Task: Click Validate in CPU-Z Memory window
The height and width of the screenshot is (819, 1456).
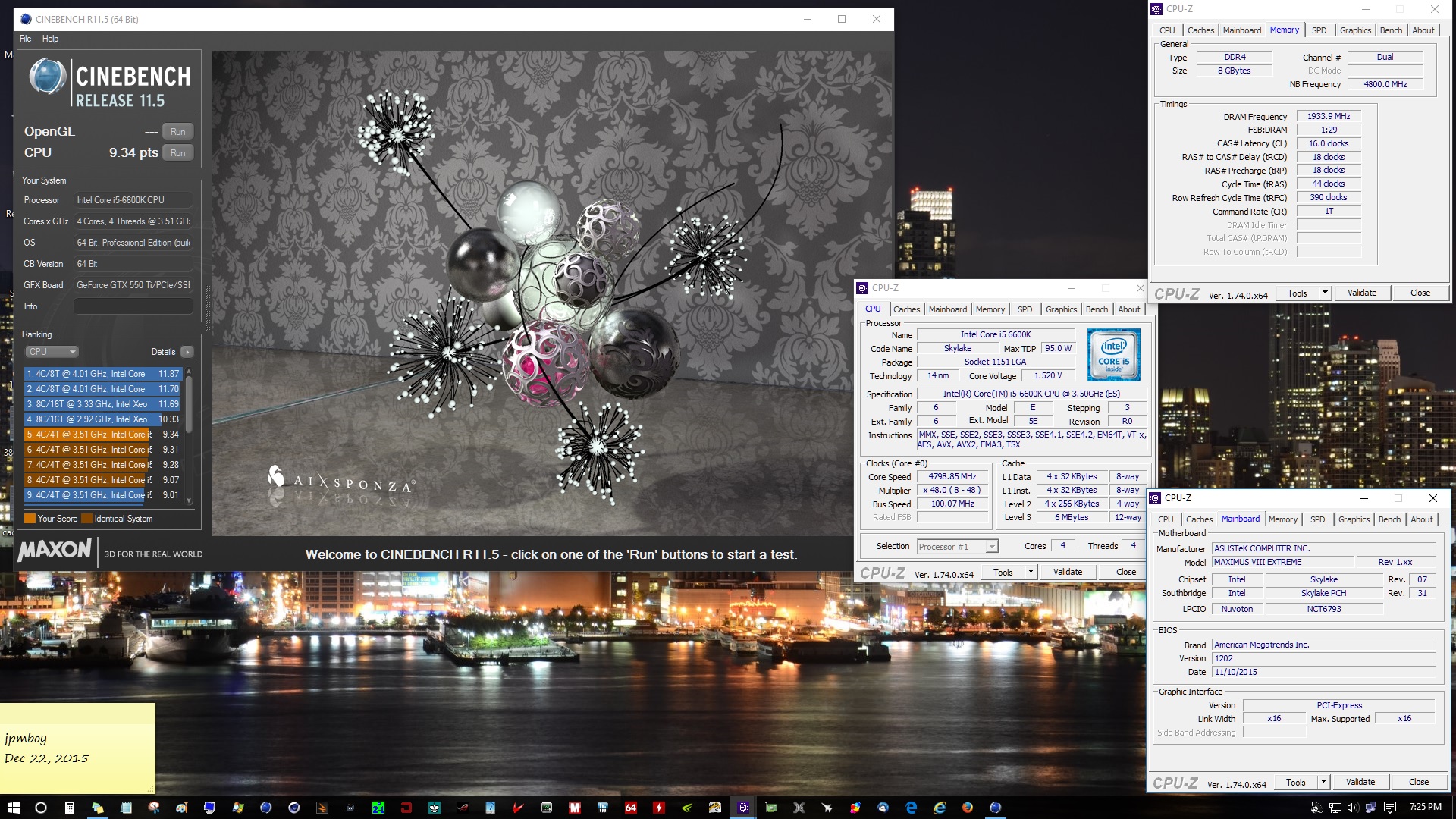Action: [x=1361, y=293]
